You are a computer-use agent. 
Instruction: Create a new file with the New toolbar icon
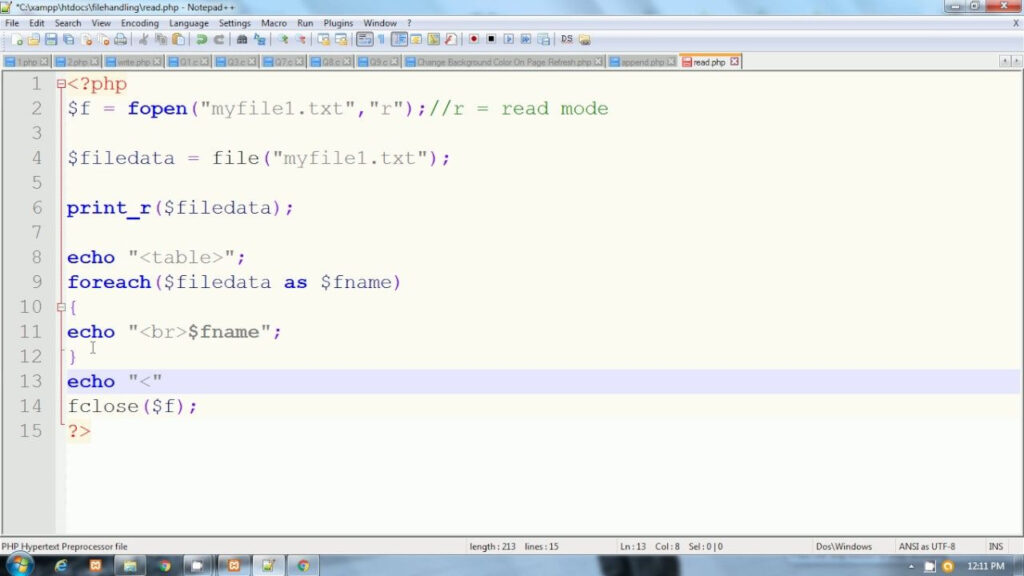tap(17, 40)
